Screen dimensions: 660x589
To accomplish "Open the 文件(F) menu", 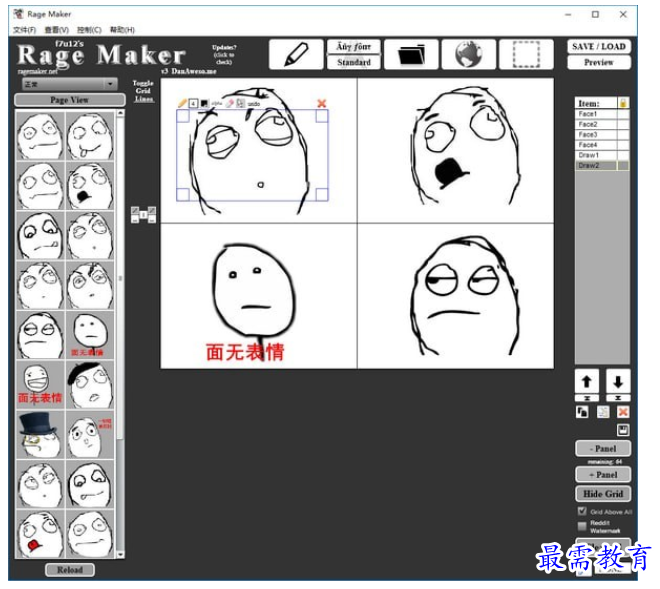I will click(24, 30).
